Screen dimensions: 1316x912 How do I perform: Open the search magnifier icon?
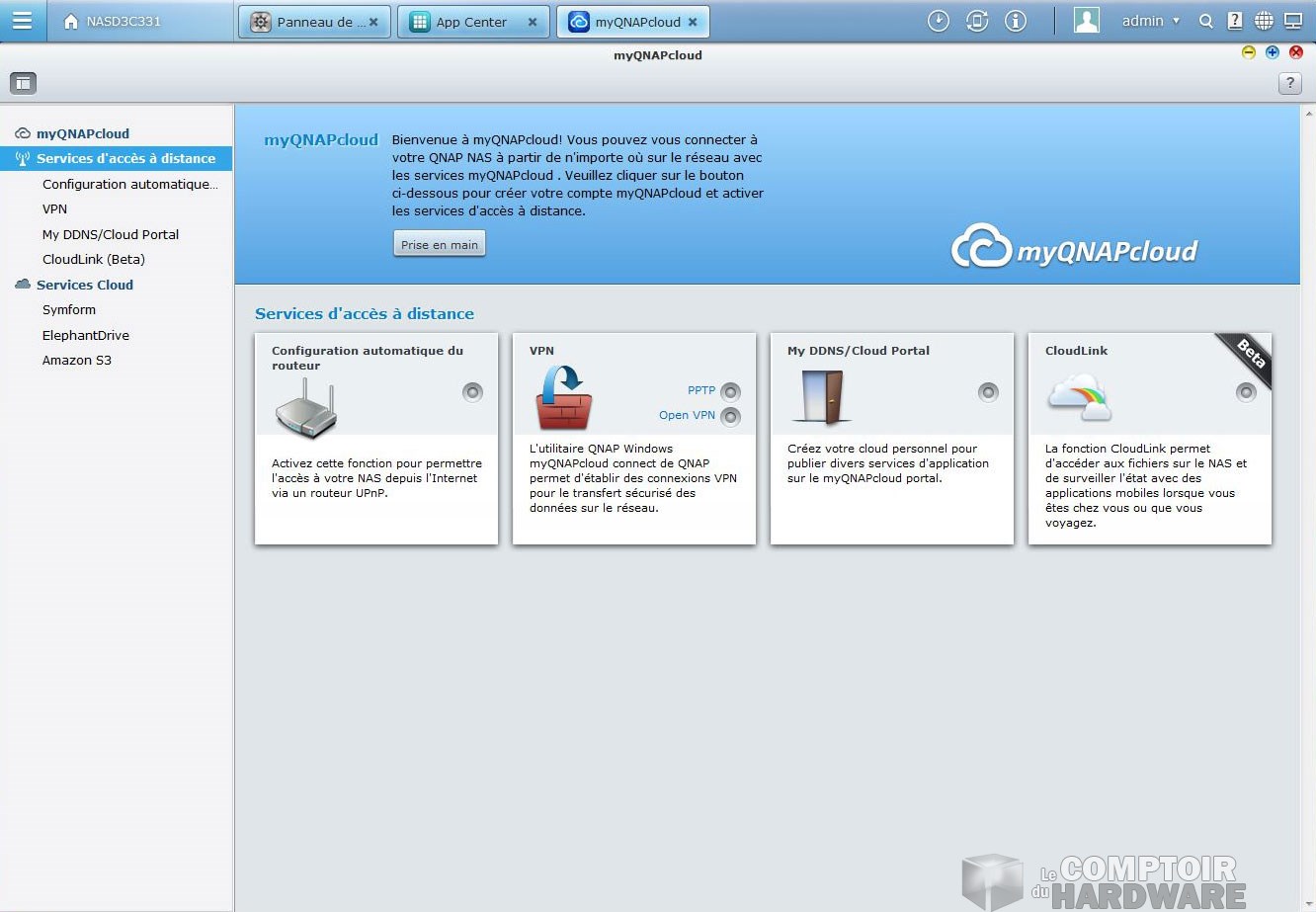[x=1205, y=21]
